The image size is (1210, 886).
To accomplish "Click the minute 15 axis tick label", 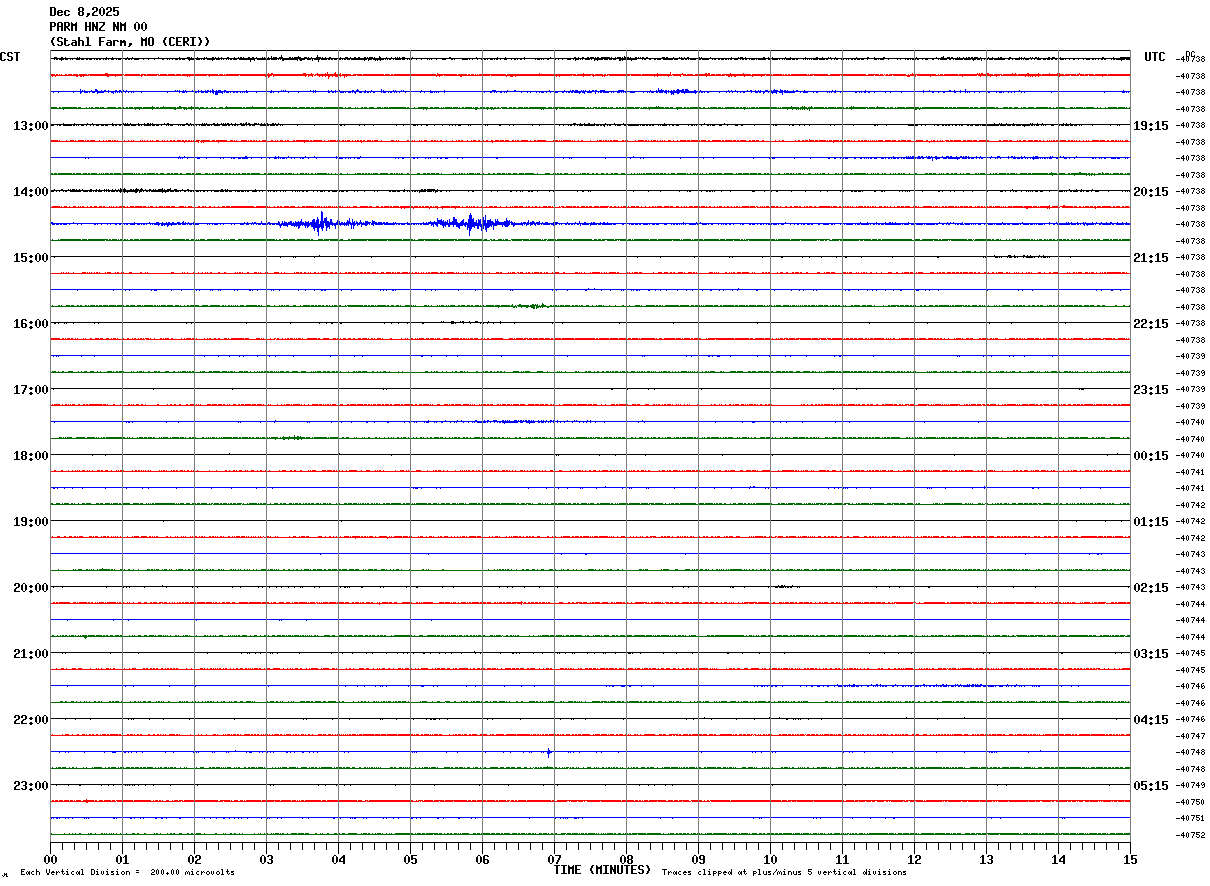I will click(x=1130, y=859).
